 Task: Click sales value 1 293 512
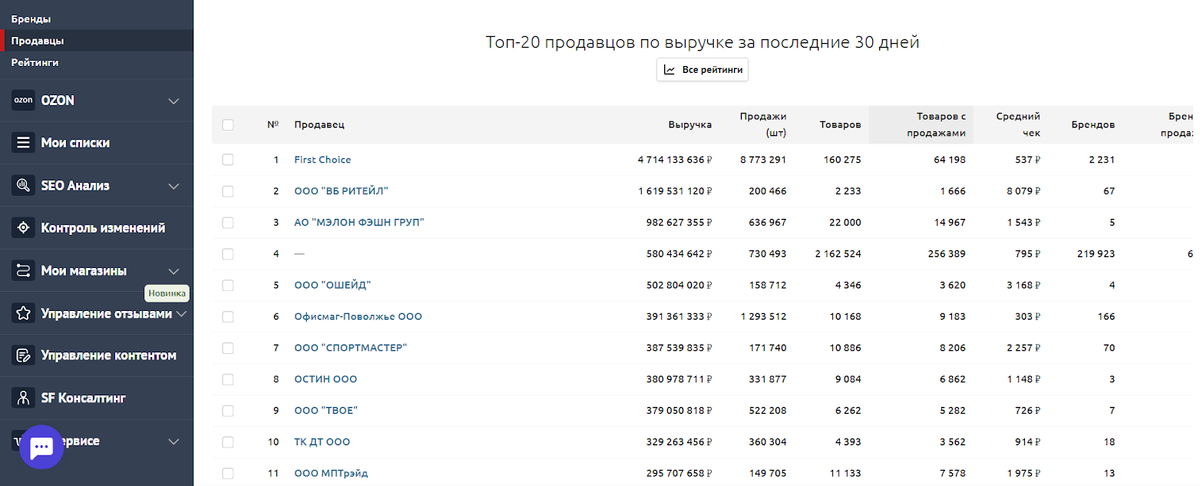coord(762,316)
